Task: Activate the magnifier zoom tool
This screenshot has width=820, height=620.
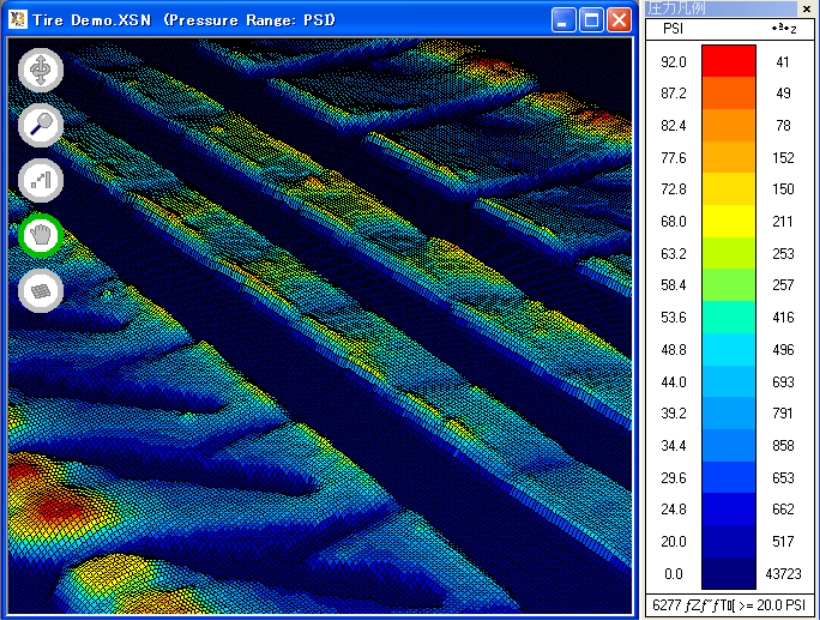Action: pyautogui.click(x=41, y=125)
